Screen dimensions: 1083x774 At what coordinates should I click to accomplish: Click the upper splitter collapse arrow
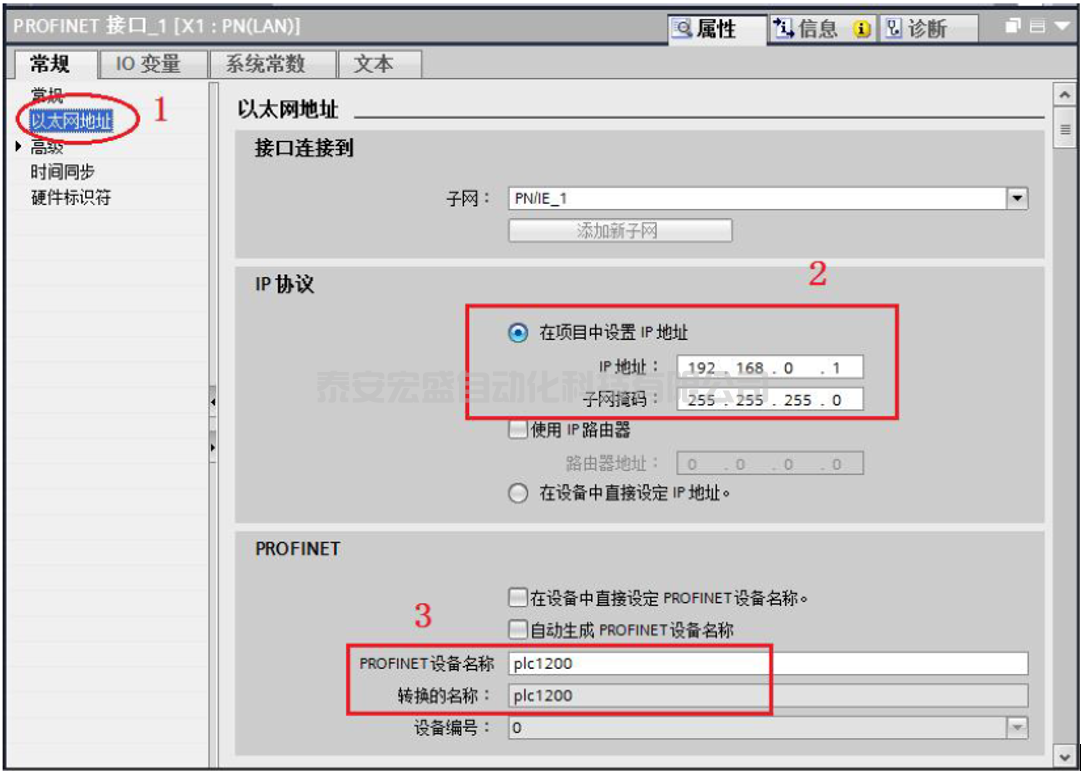pyautogui.click(x=213, y=402)
